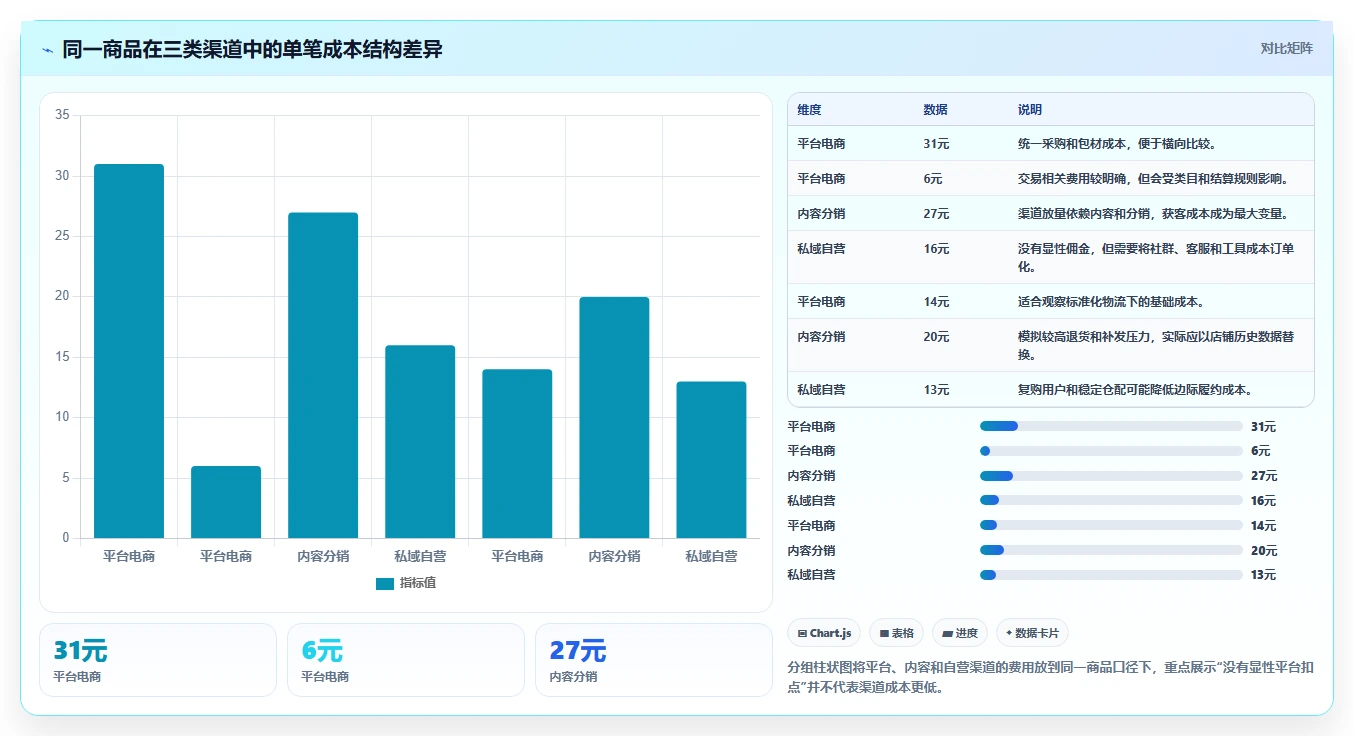Click the description starting '复购用户和稳定仓配'
Viewport: 1354px width, 736px height.
point(1135,390)
